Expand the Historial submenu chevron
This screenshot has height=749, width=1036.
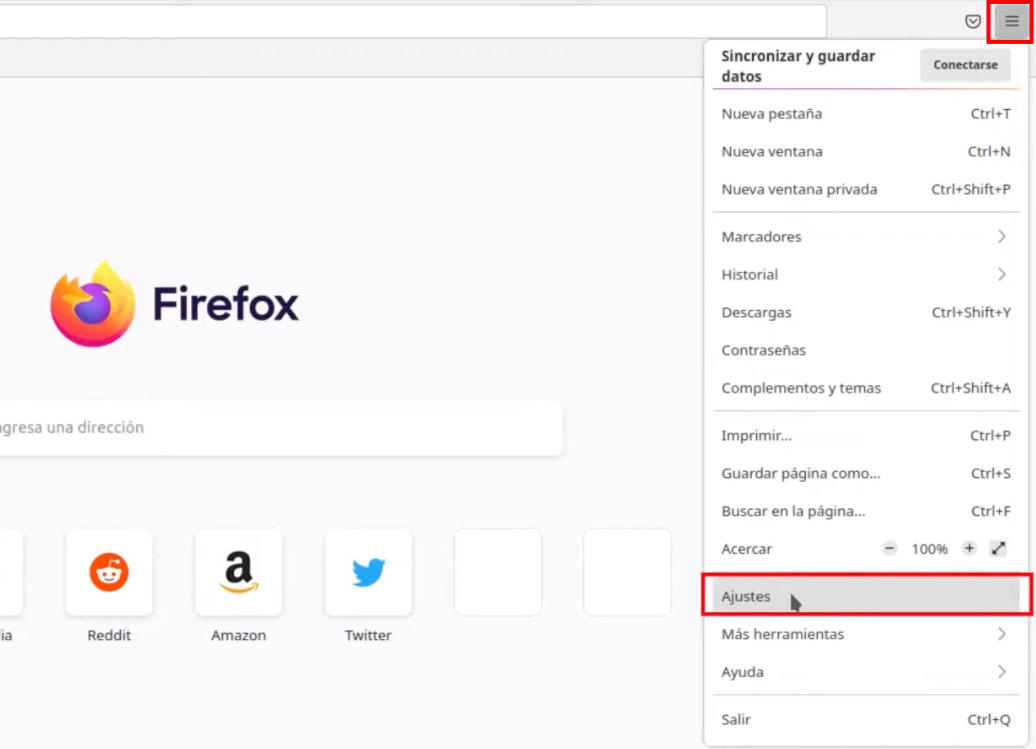click(1002, 274)
